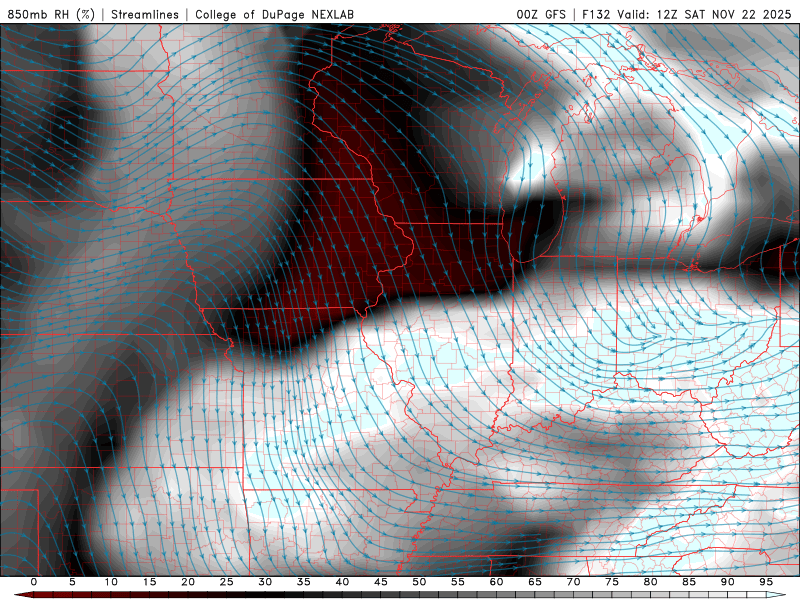Pick the '40' value on the RH legend

tap(342, 582)
